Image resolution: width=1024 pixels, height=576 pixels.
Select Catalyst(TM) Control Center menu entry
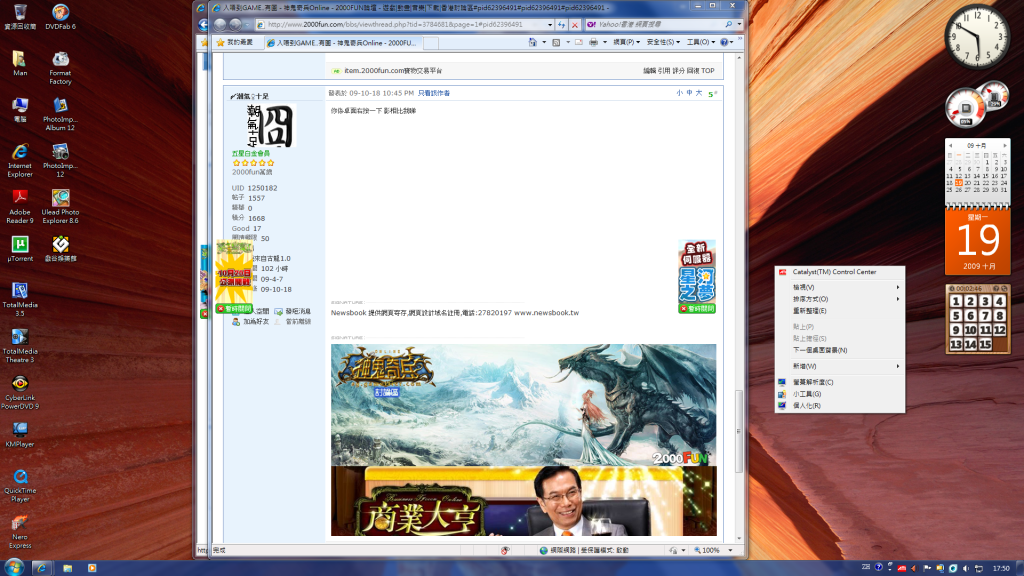[x=840, y=272]
